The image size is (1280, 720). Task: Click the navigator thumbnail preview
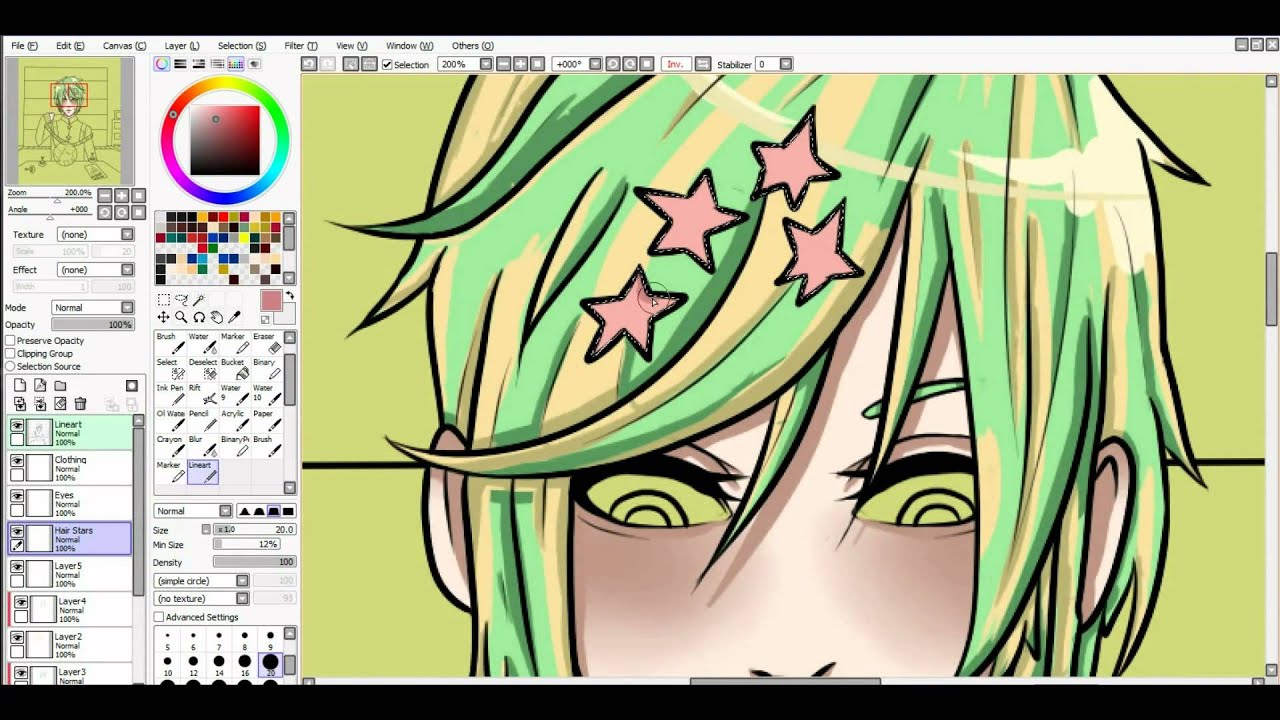(69, 121)
